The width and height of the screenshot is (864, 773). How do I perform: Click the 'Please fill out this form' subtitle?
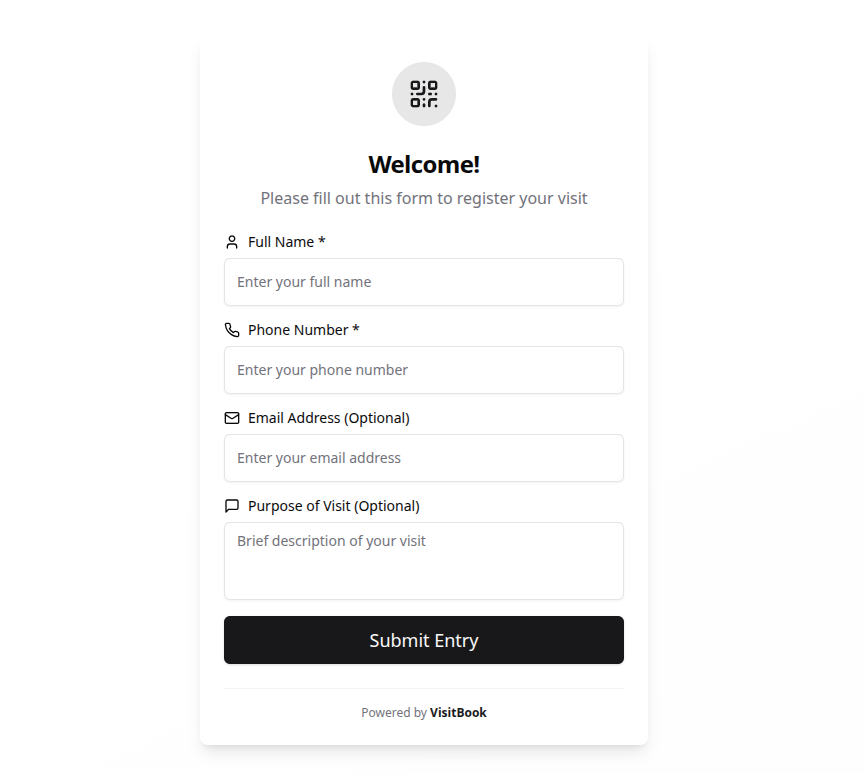tap(424, 198)
